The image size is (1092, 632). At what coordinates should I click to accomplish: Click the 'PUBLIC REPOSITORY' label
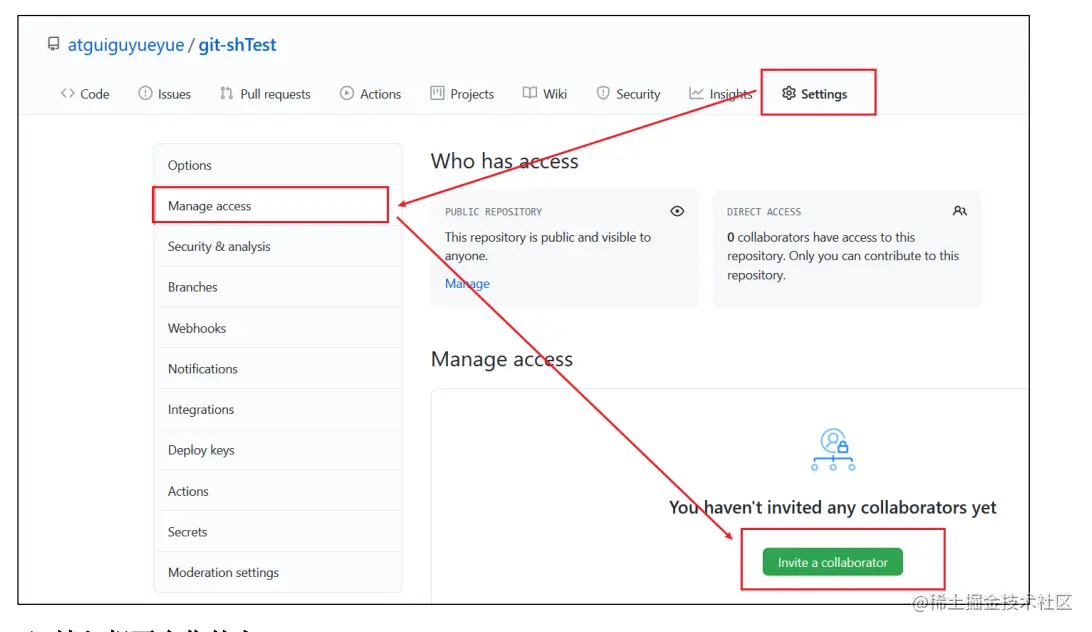493,211
